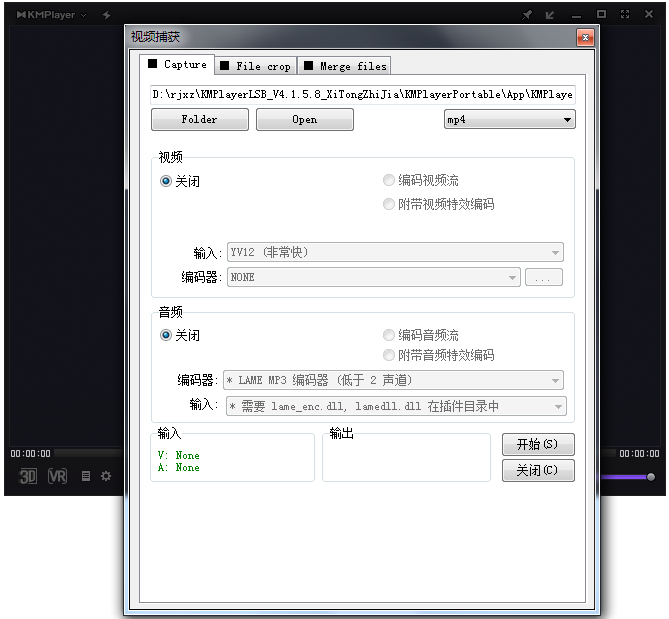This screenshot has width=669, height=619.
Task: Select 附带视频特效编码 radio button
Action: pos(388,204)
